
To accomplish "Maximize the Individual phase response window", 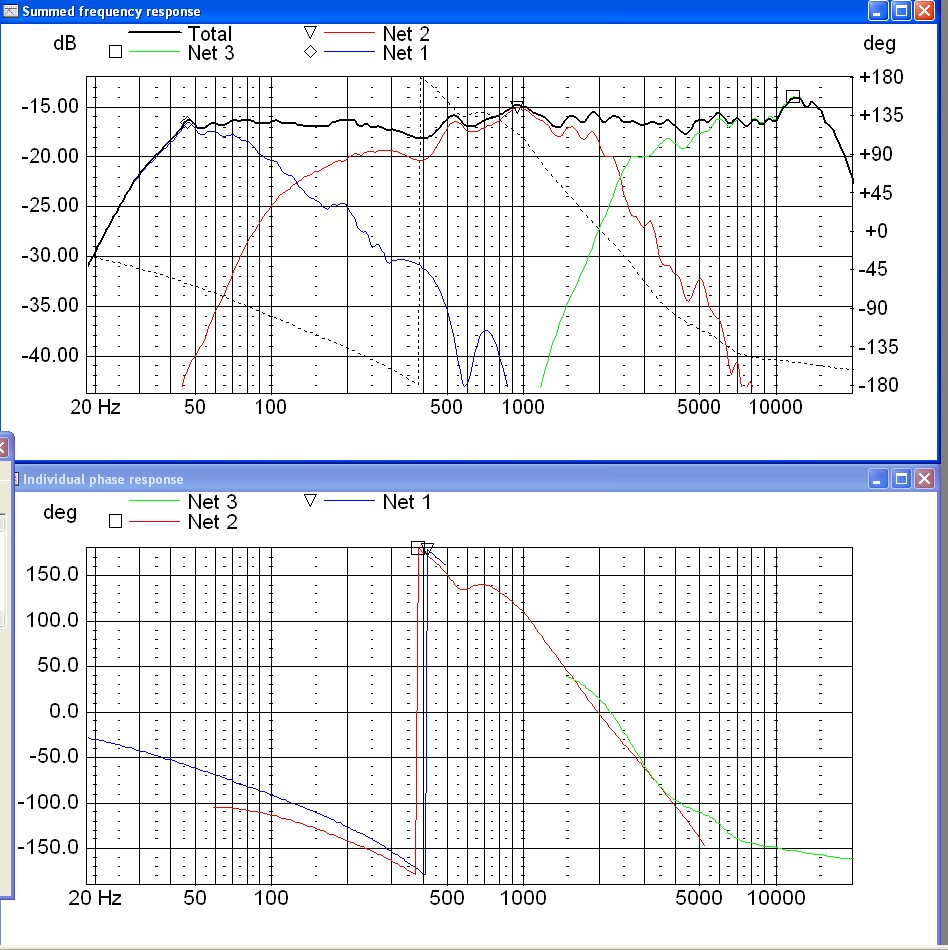I will coord(901,479).
